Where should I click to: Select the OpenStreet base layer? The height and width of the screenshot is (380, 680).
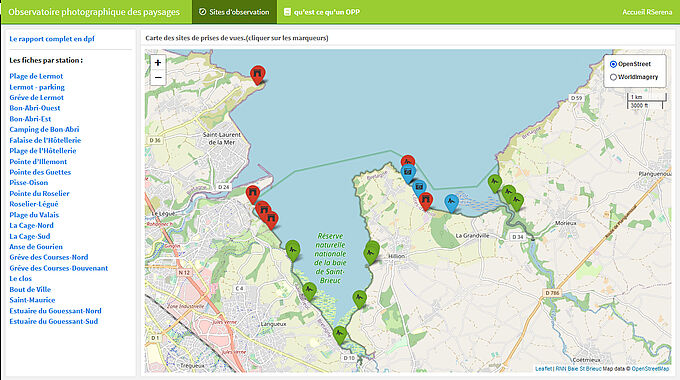tap(613, 64)
